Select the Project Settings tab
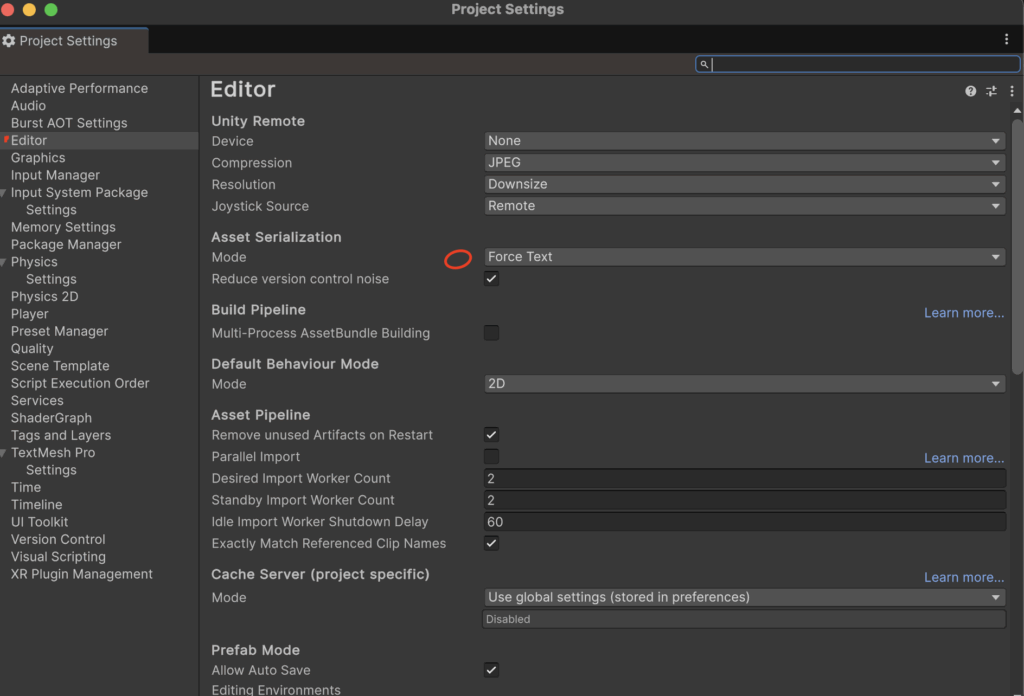 74,40
